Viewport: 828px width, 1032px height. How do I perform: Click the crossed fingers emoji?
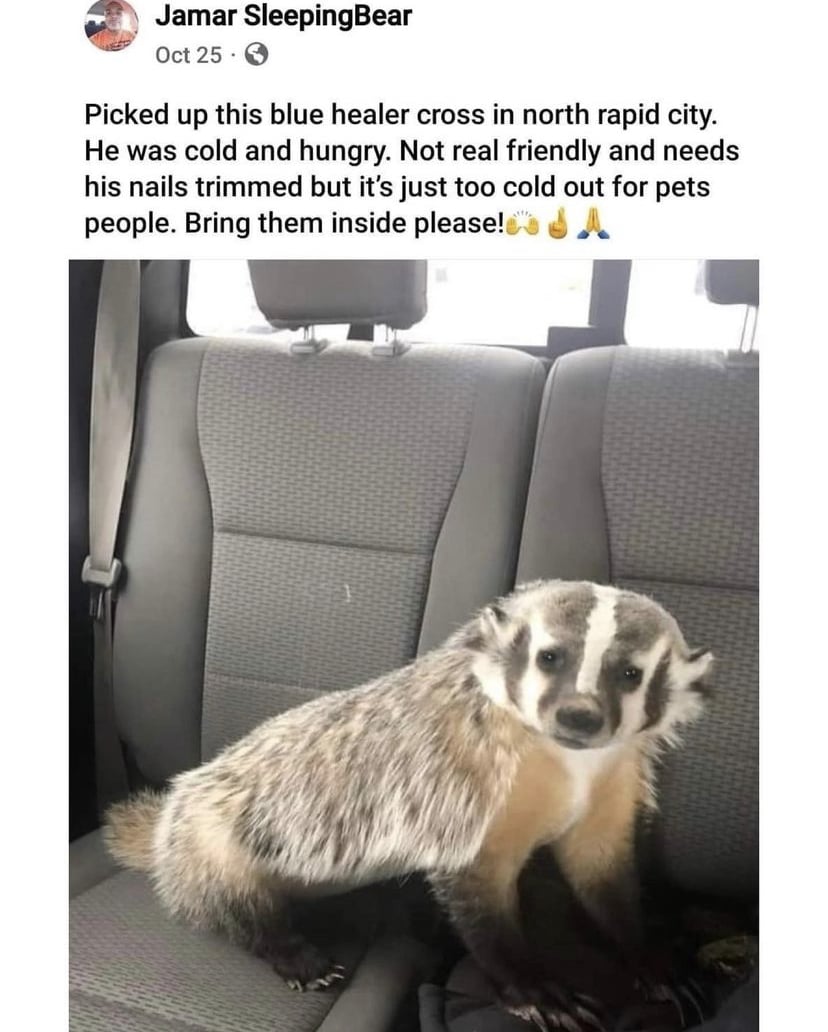tap(558, 224)
